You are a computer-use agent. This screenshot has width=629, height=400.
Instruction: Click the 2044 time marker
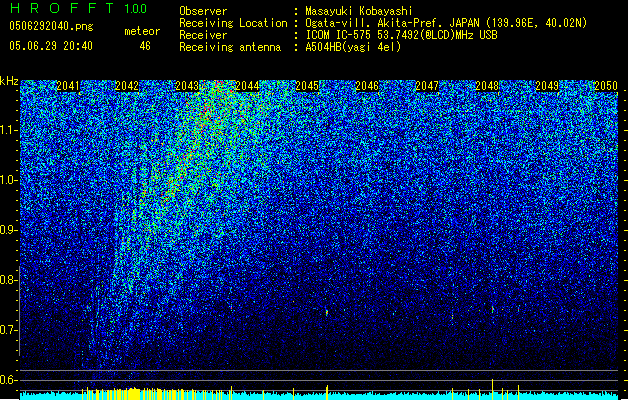247,86
